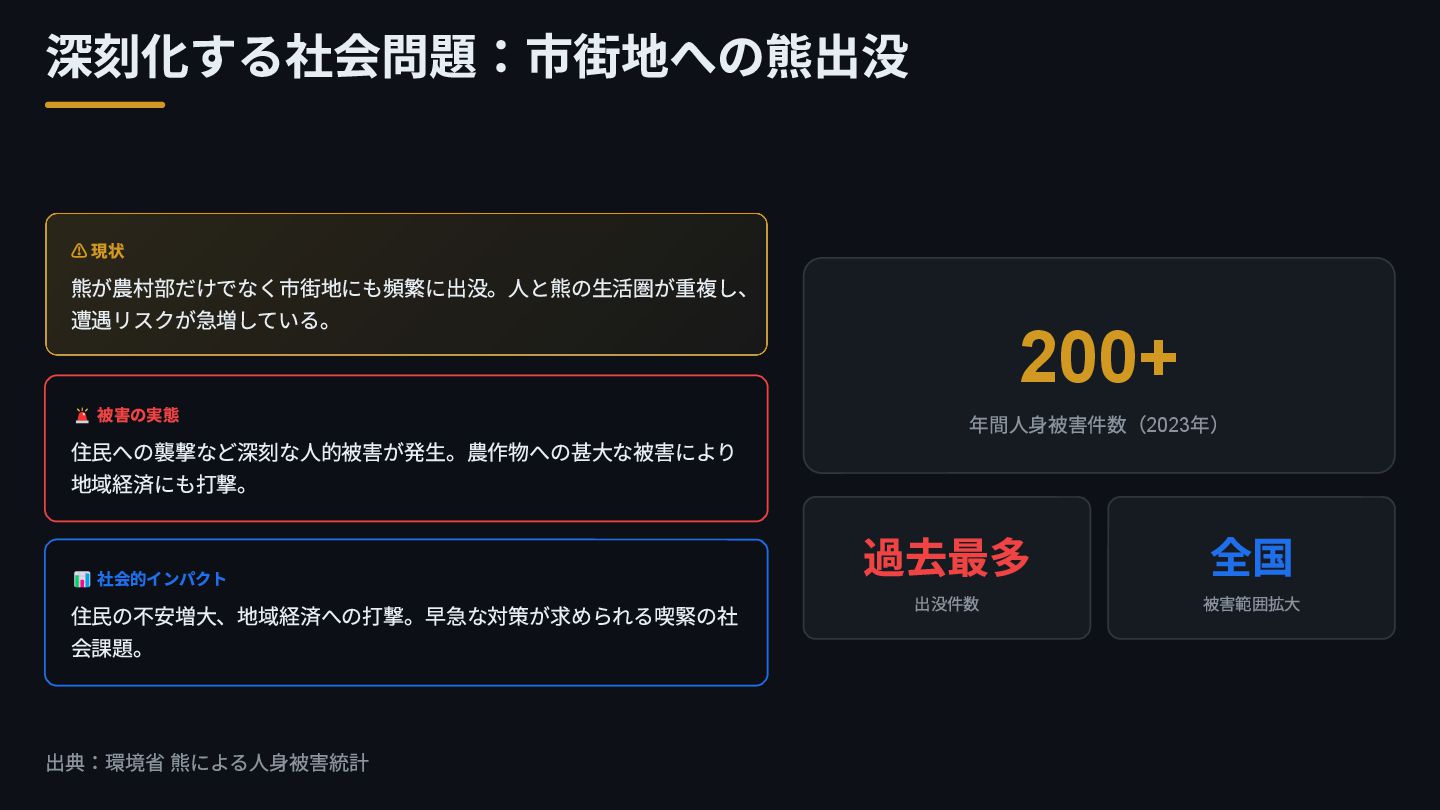
Task: Click the 遭遇リスクが急増している line
Action: (x=201, y=321)
